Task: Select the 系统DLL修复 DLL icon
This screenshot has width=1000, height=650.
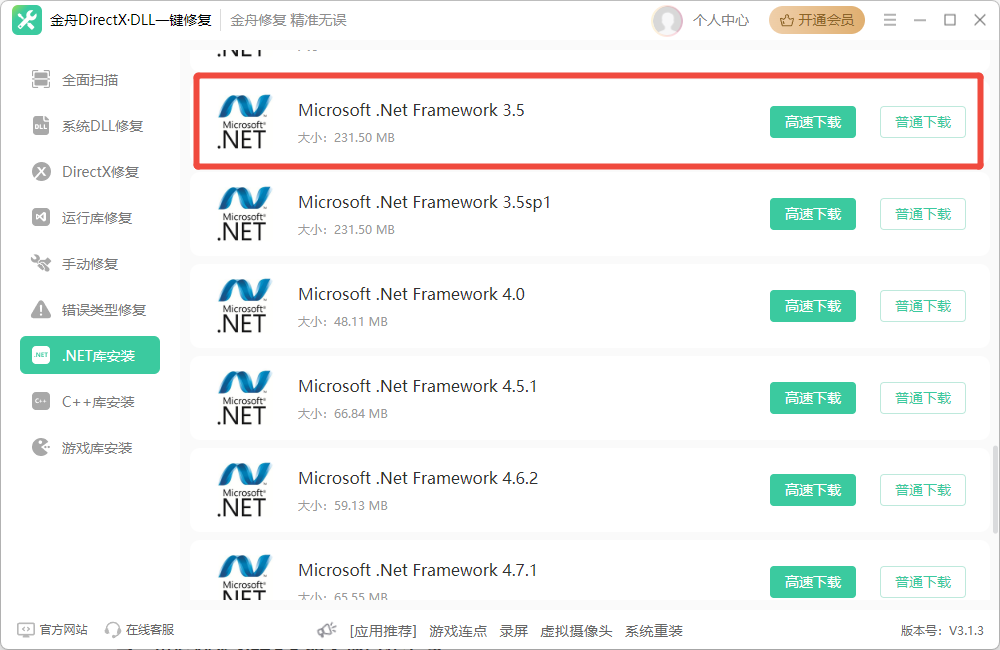Action: (x=41, y=126)
